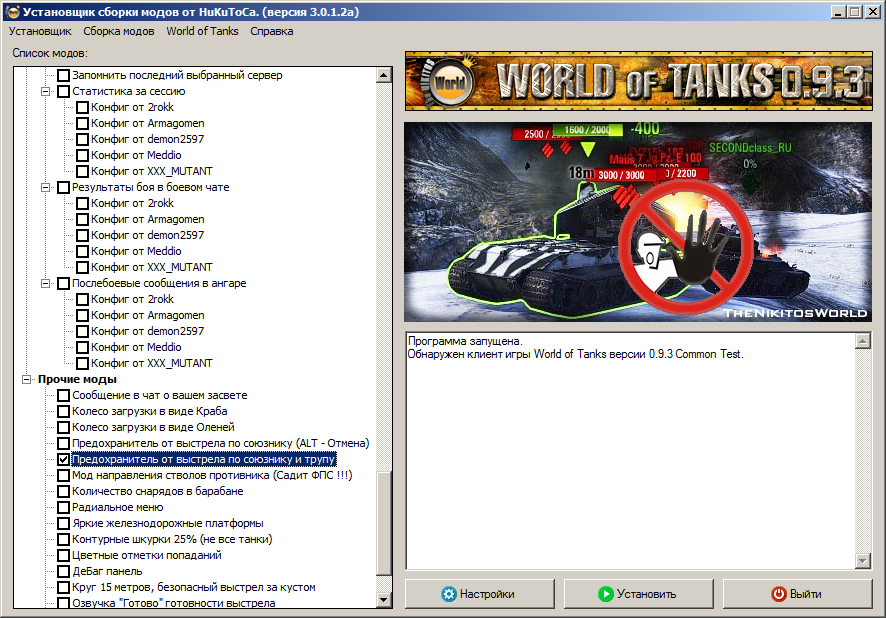Check Колесо загрузки в виде Оленей
Screen dimensions: 886x618
(63, 427)
